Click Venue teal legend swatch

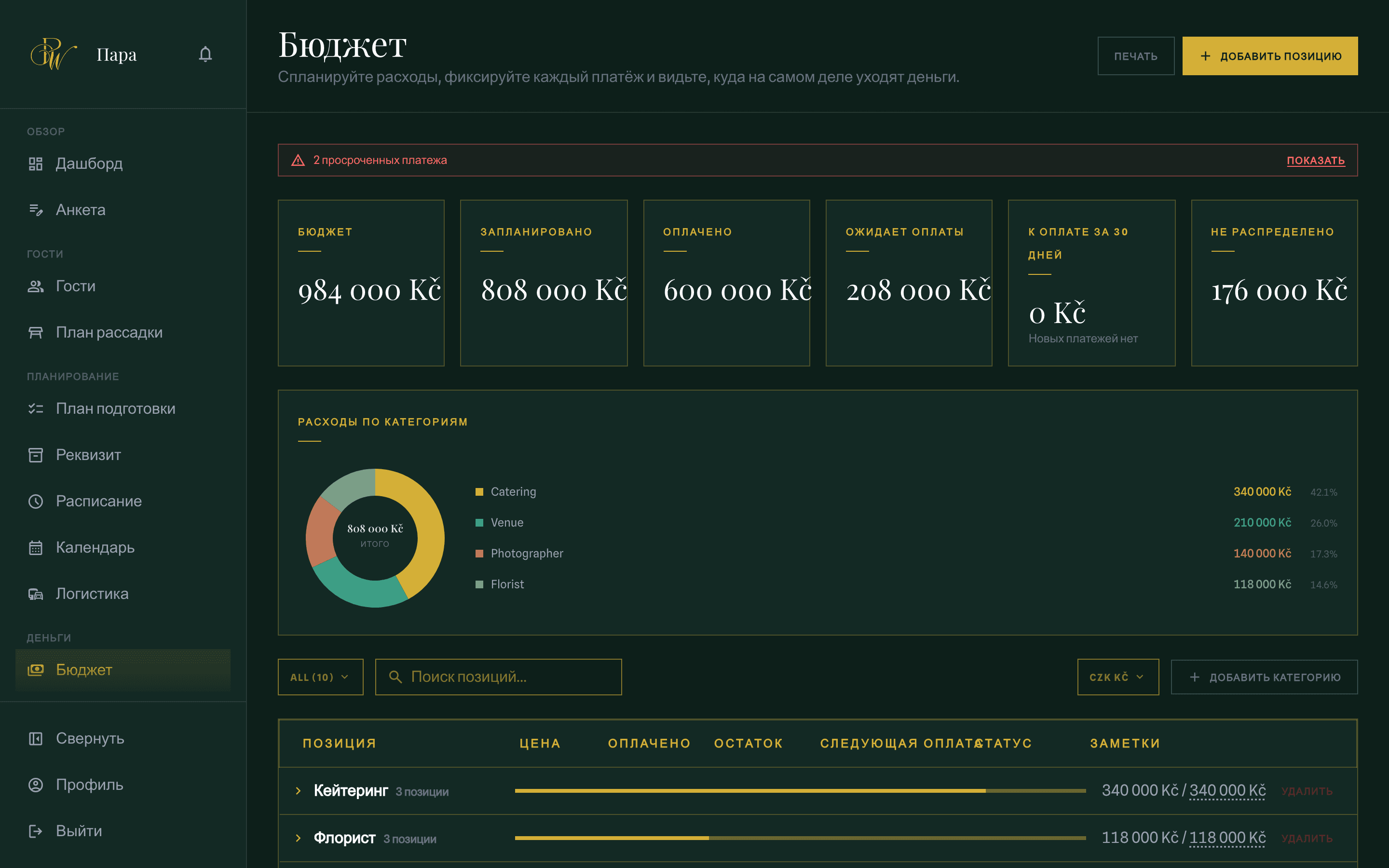[x=479, y=522]
